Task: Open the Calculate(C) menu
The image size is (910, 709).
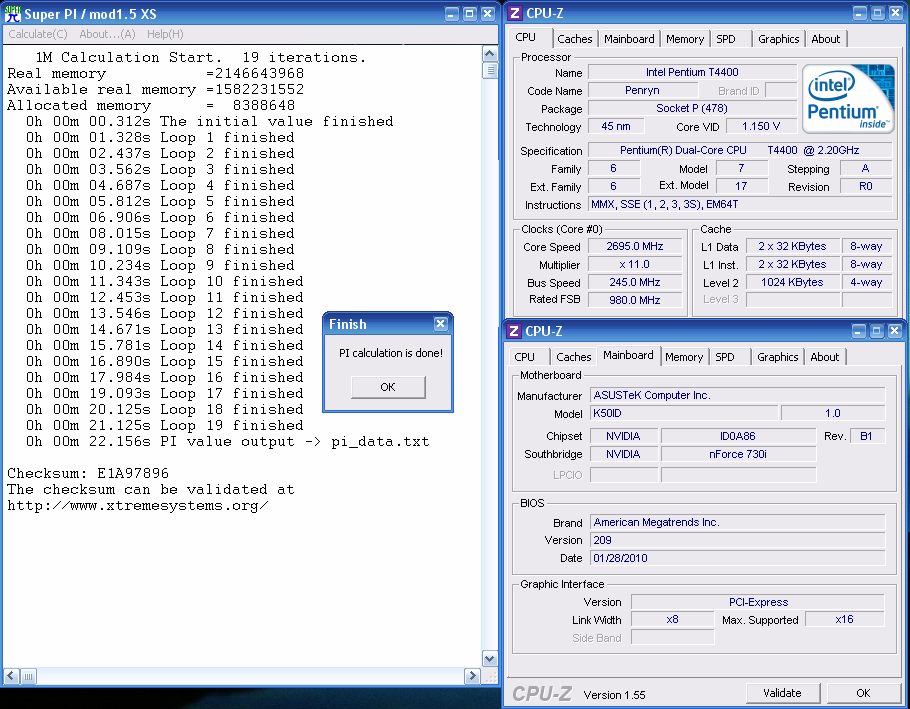Action: click(x=38, y=34)
